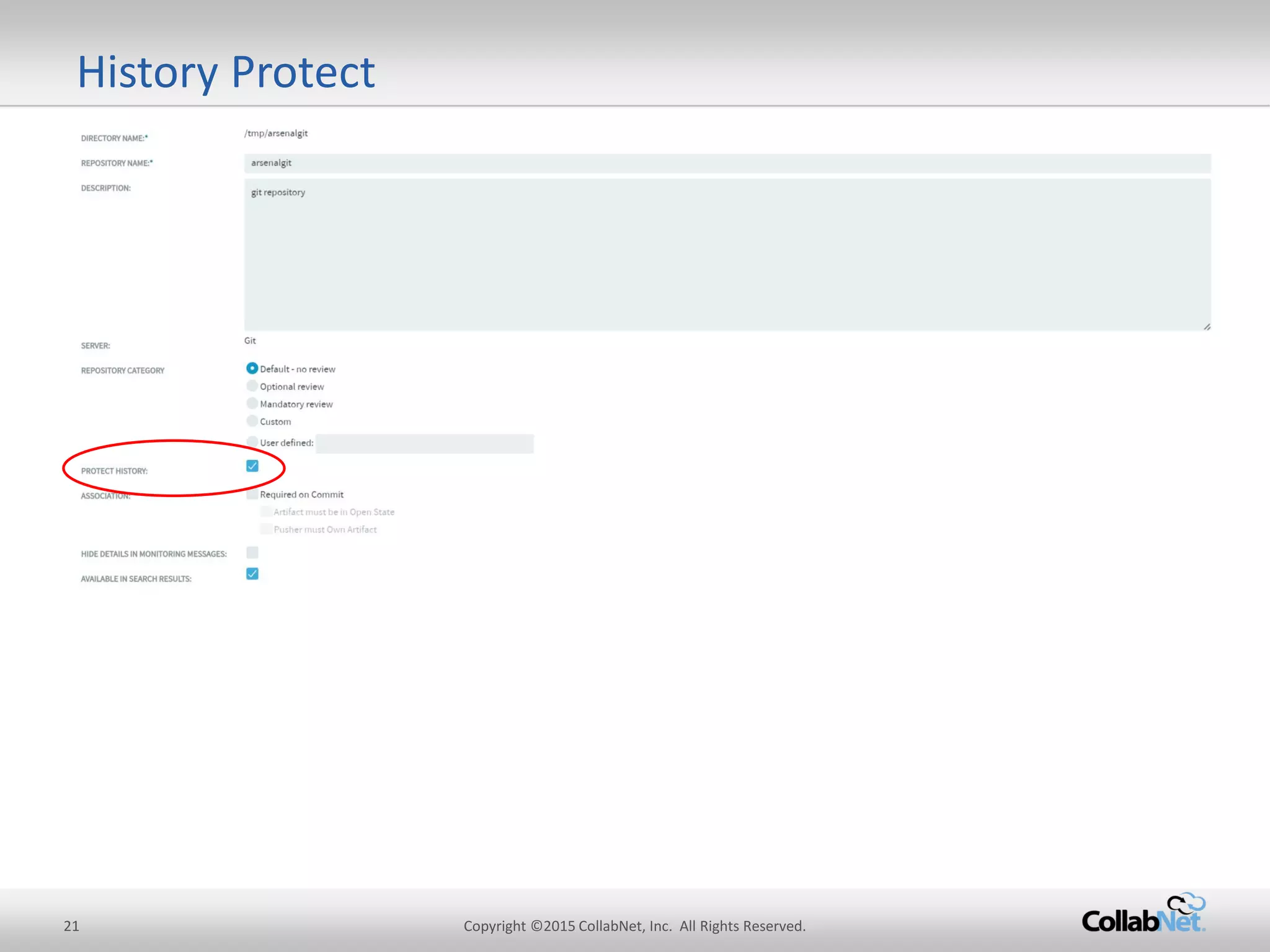Click the copyright footer text

[x=634, y=926]
